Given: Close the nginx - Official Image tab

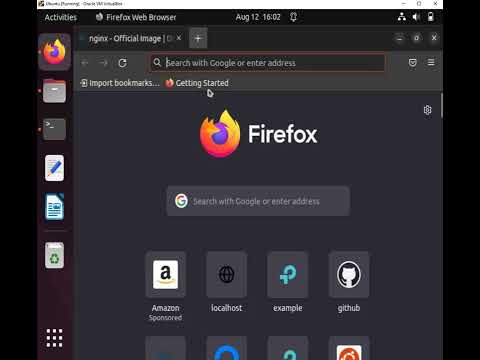Looking at the screenshot, I should 179,38.
